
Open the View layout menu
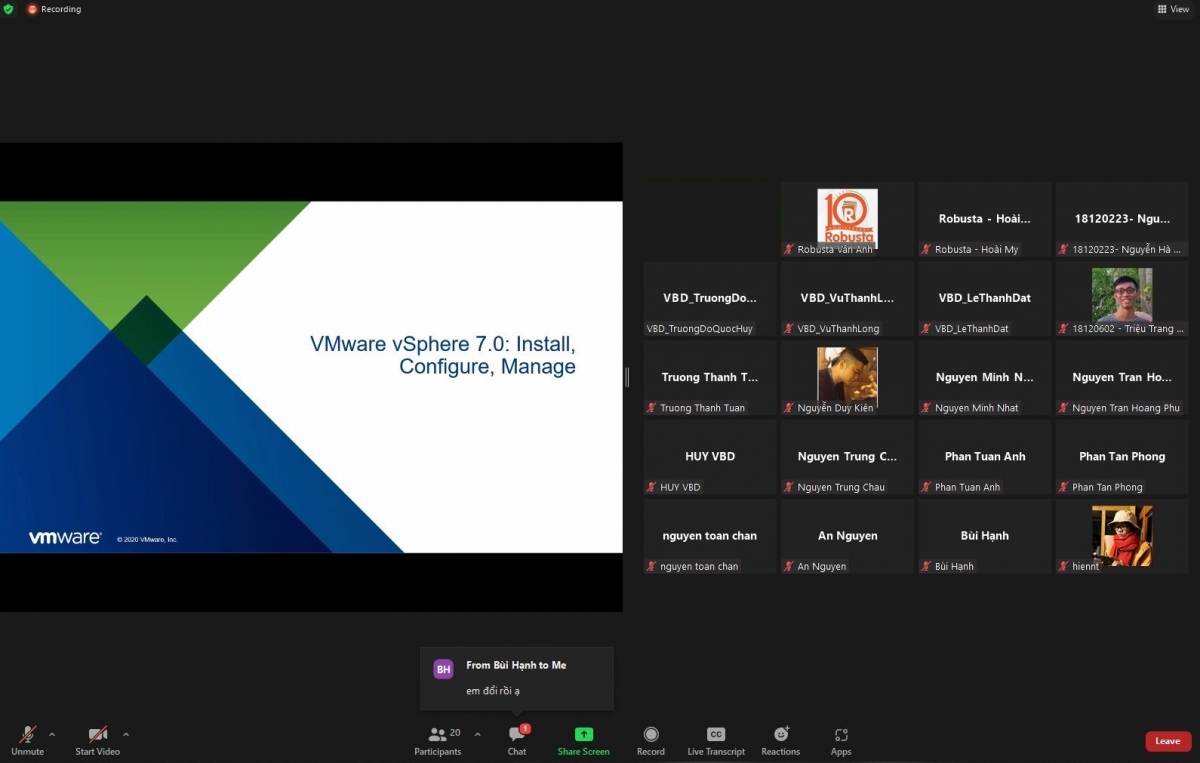(1174, 9)
